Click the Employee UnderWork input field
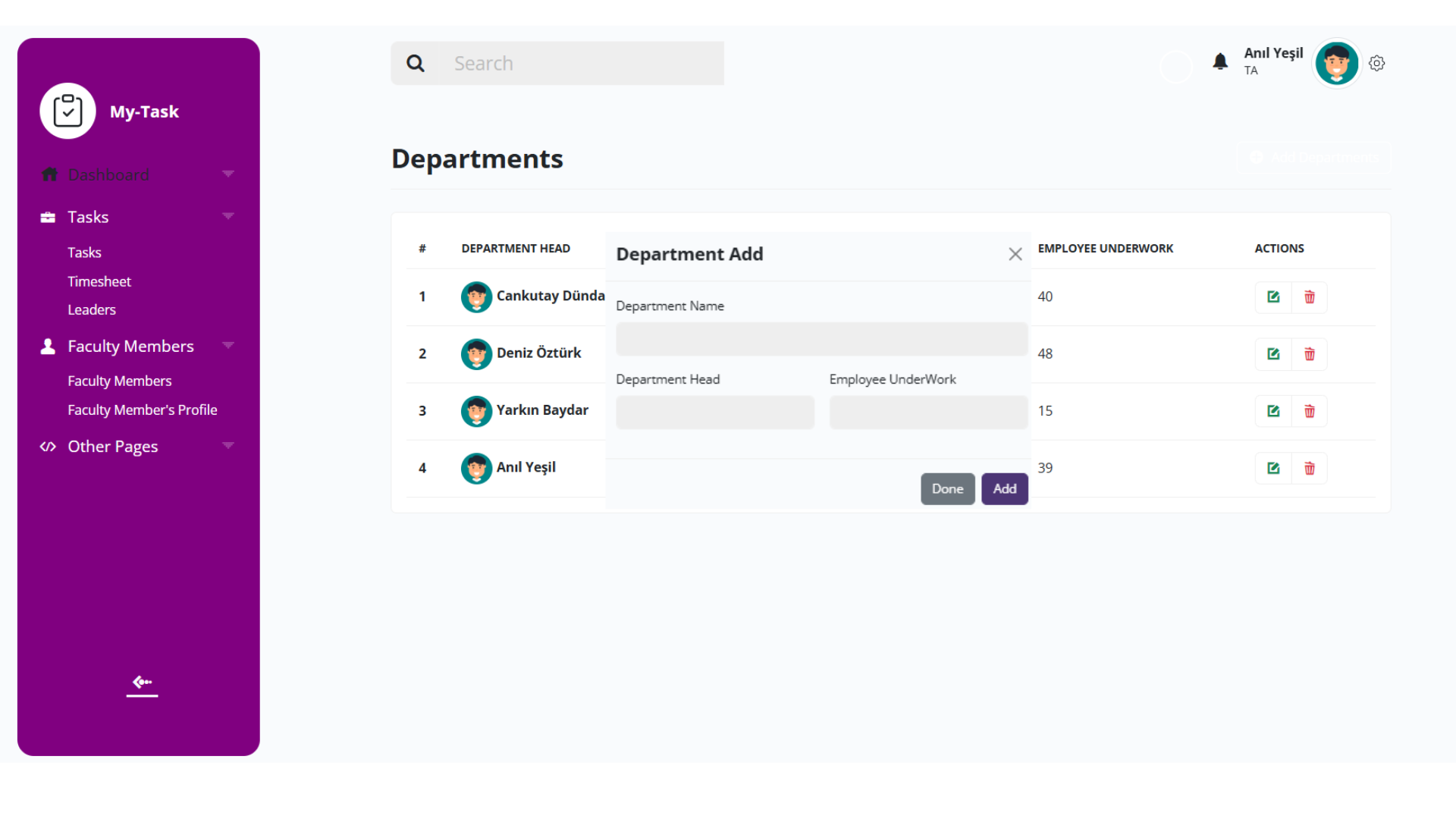The image size is (1456, 819). tap(928, 413)
